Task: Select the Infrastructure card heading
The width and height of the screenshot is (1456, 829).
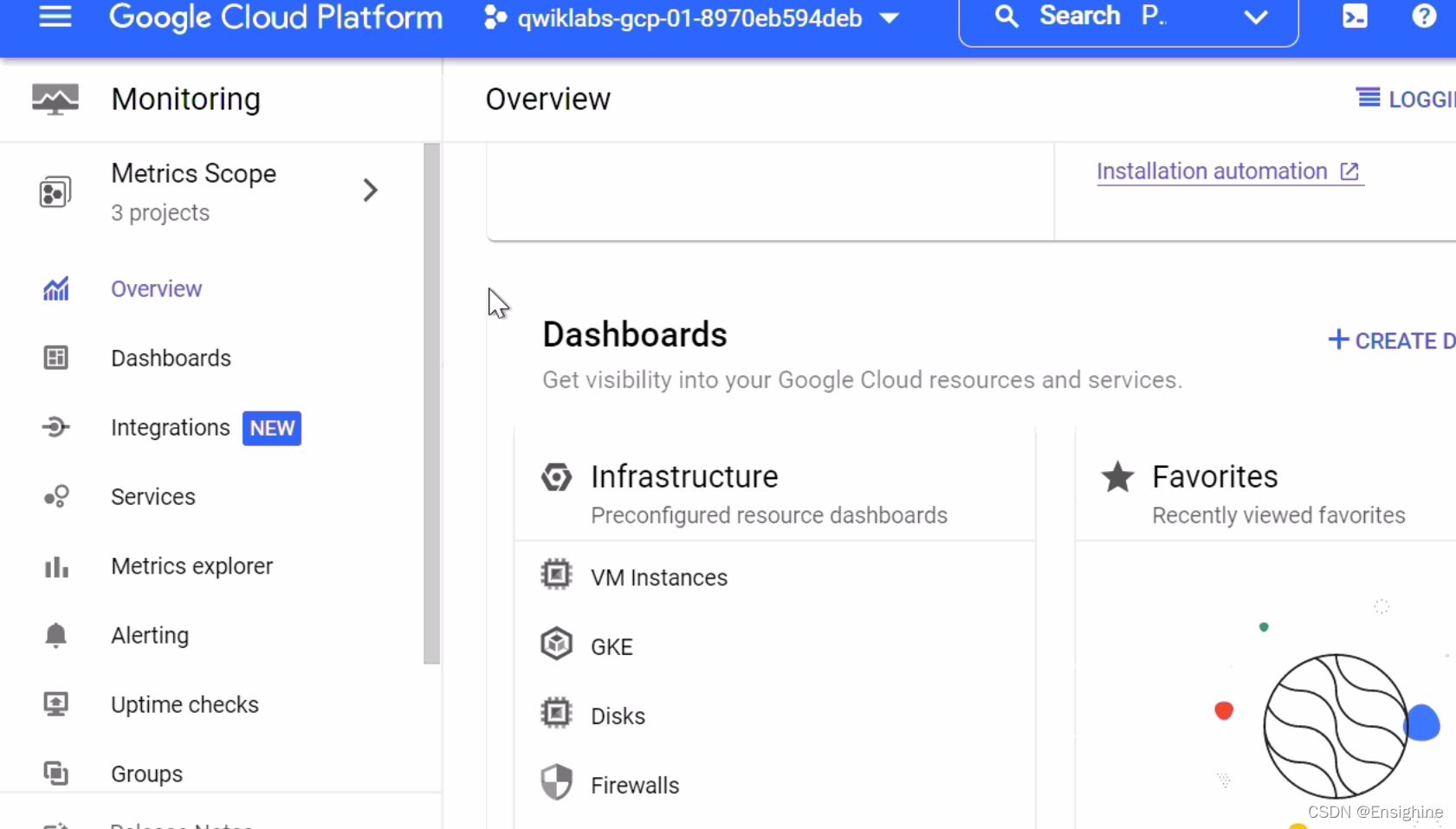Action: point(684,477)
